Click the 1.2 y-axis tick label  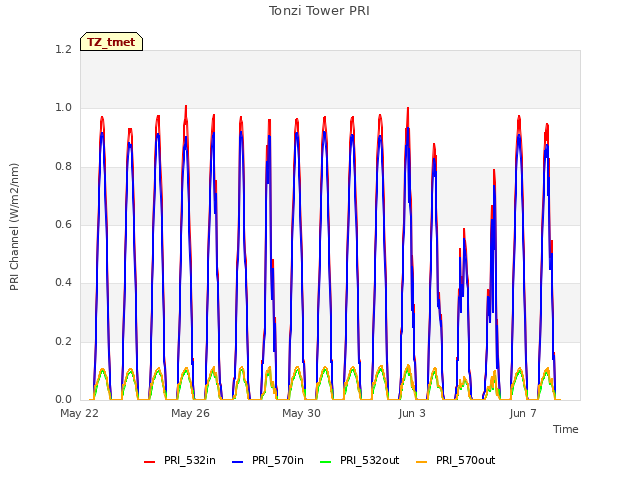tap(63, 49)
